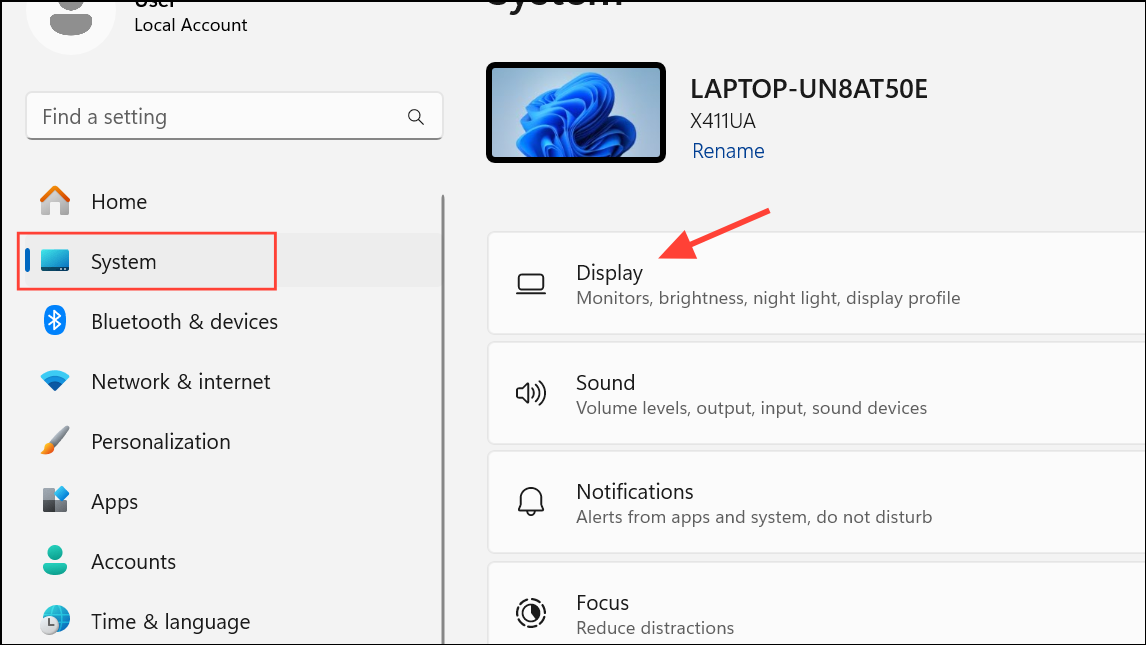The height and width of the screenshot is (645, 1146).
Task: Click the Notifications bell icon
Action: pyautogui.click(x=531, y=501)
